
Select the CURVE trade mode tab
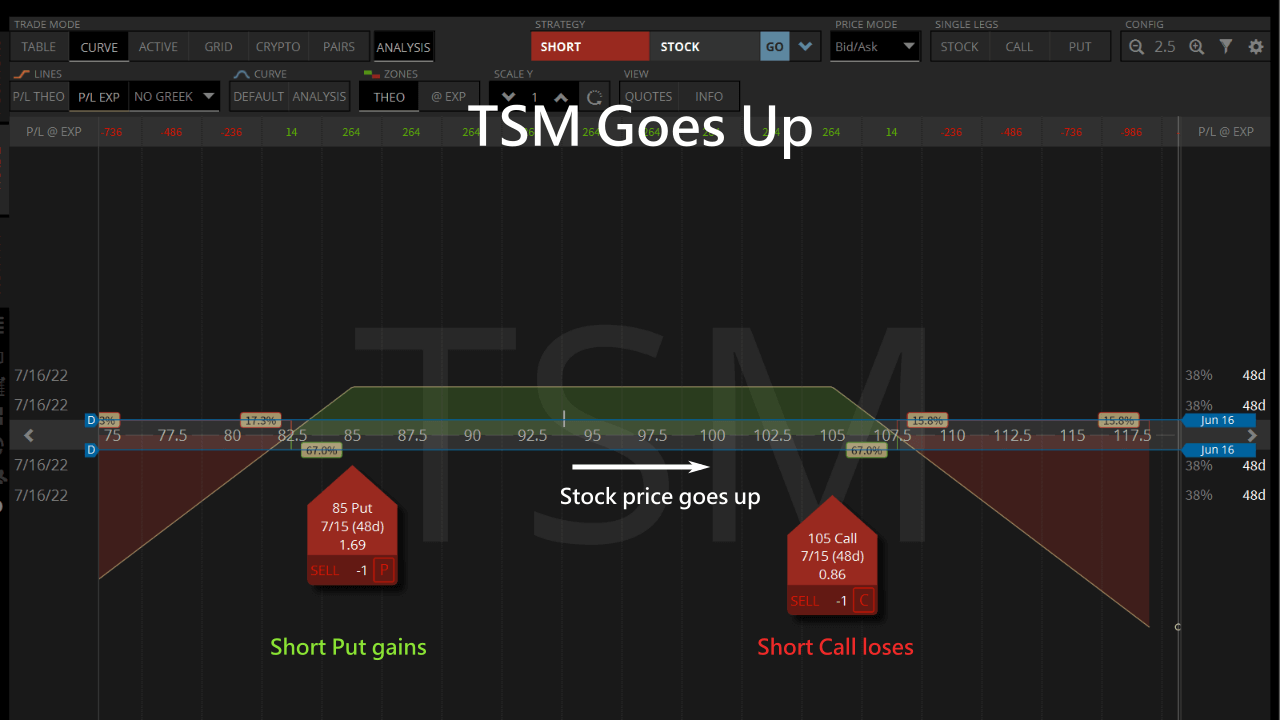click(x=99, y=46)
